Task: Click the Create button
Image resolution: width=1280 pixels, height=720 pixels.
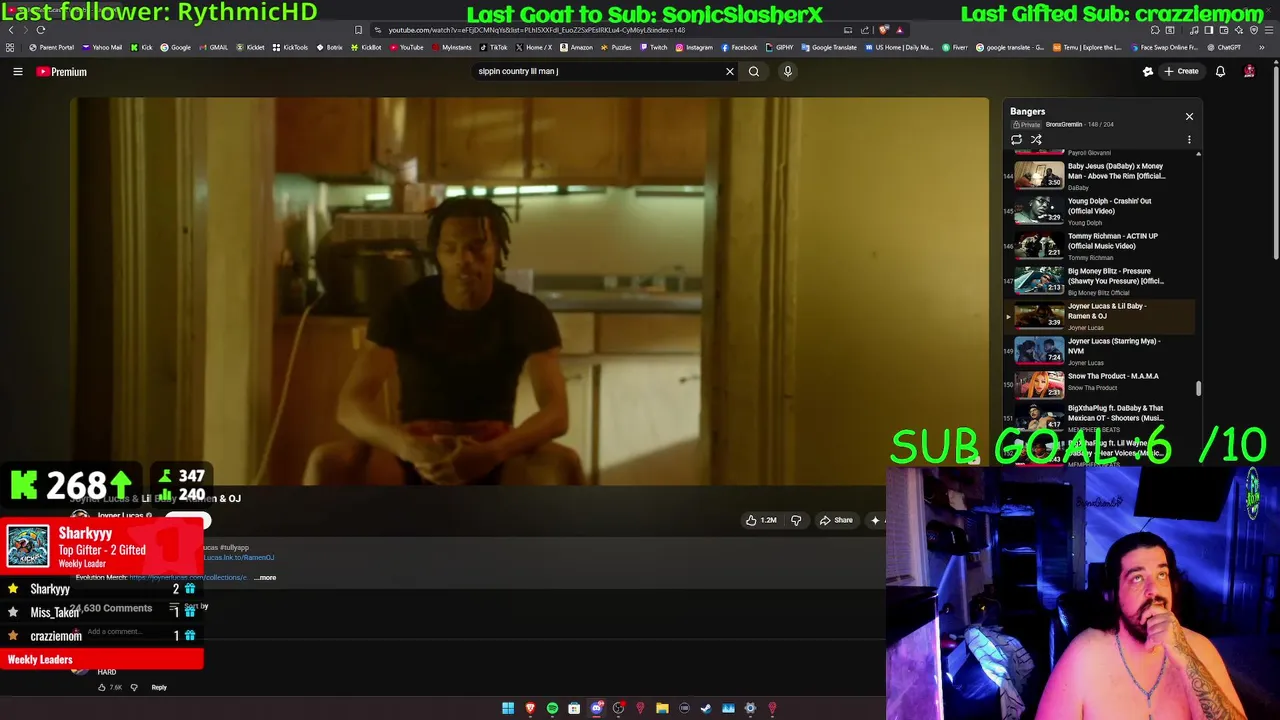Action: [x=1181, y=71]
